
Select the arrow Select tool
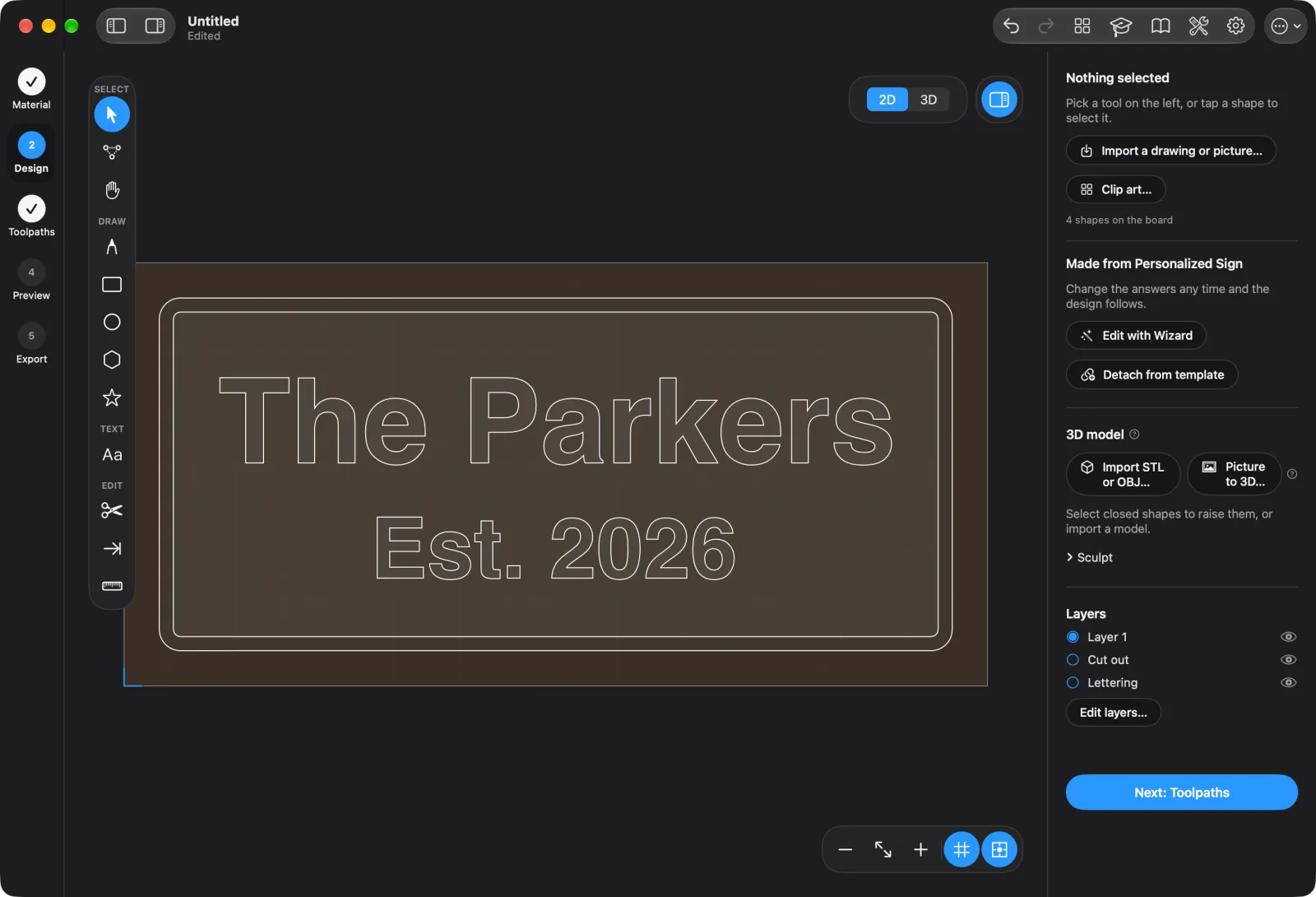112,114
